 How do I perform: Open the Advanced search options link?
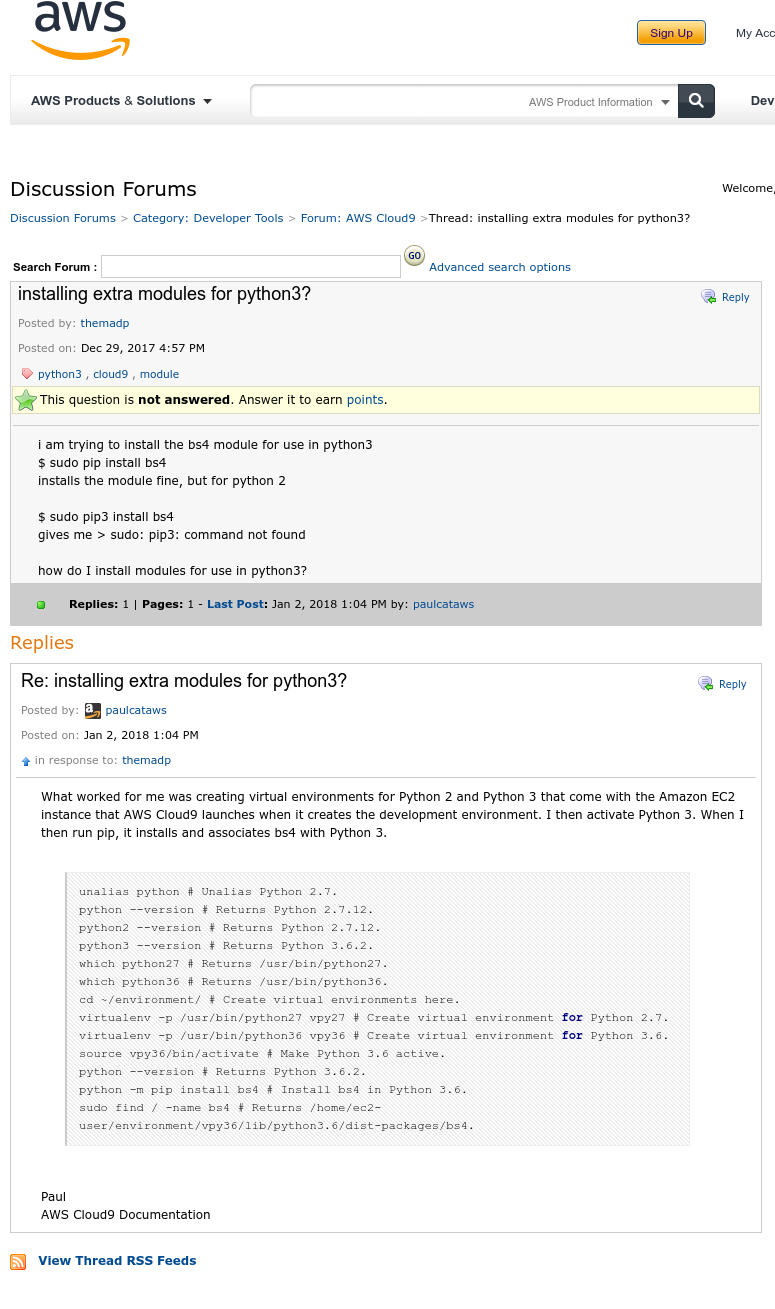pos(500,267)
